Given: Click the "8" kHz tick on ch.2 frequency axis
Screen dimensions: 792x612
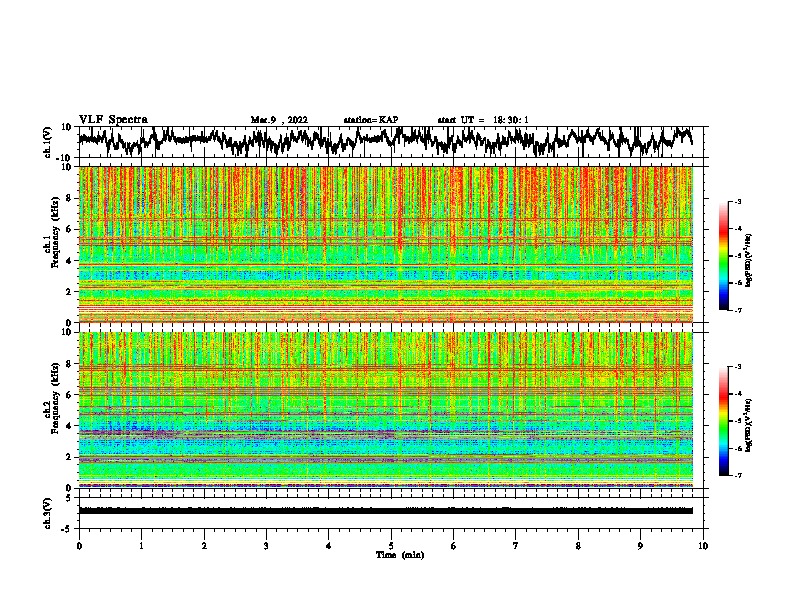Looking at the screenshot, I should (x=70, y=364).
